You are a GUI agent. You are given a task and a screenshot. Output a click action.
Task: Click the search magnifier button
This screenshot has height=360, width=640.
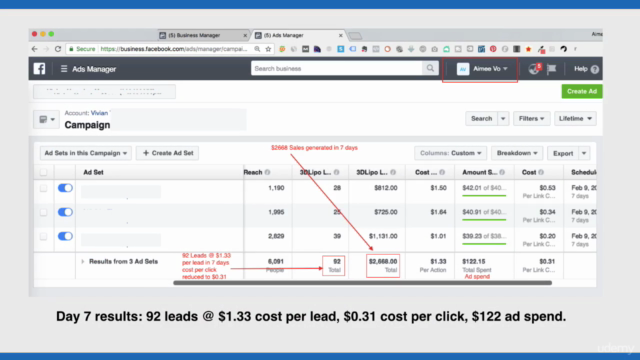pos(430,68)
